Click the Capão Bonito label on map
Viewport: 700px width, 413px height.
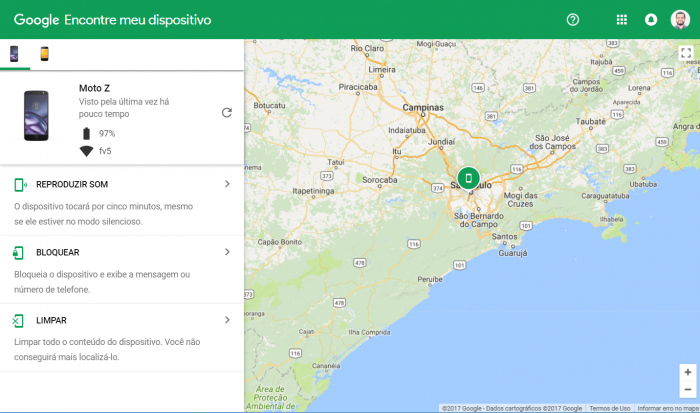click(279, 242)
